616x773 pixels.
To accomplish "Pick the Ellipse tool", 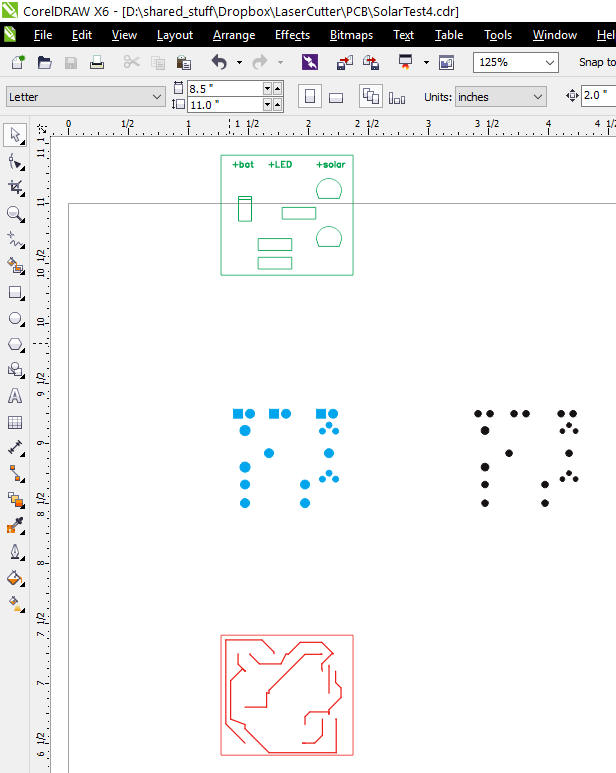I will (x=15, y=318).
